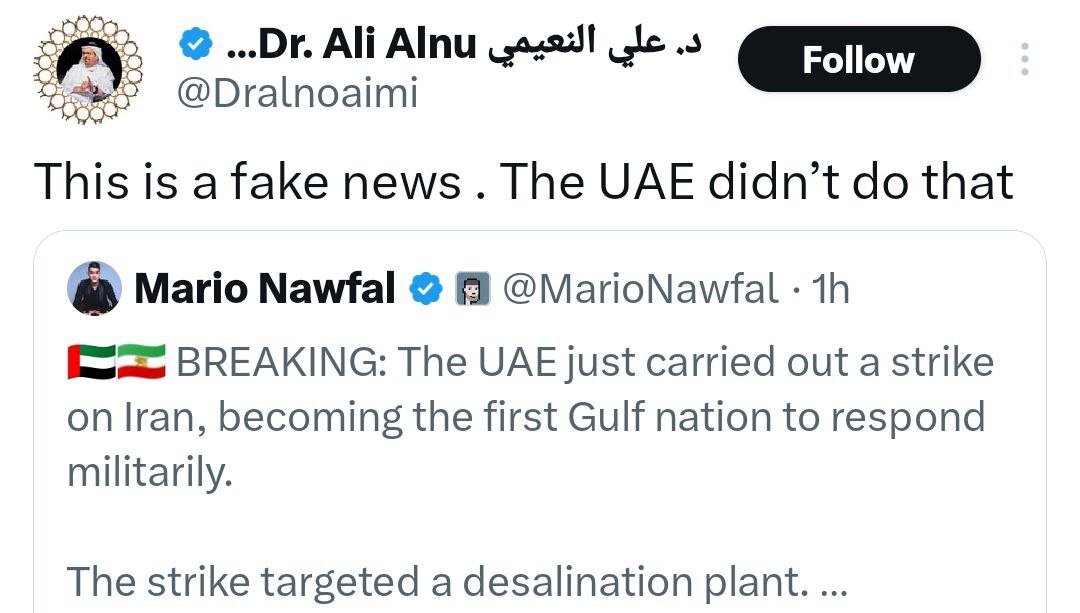Viewport: 1080px width, 613px height.
Task: Expand the truncated quoted post ellipsis
Action: [x=835, y=584]
